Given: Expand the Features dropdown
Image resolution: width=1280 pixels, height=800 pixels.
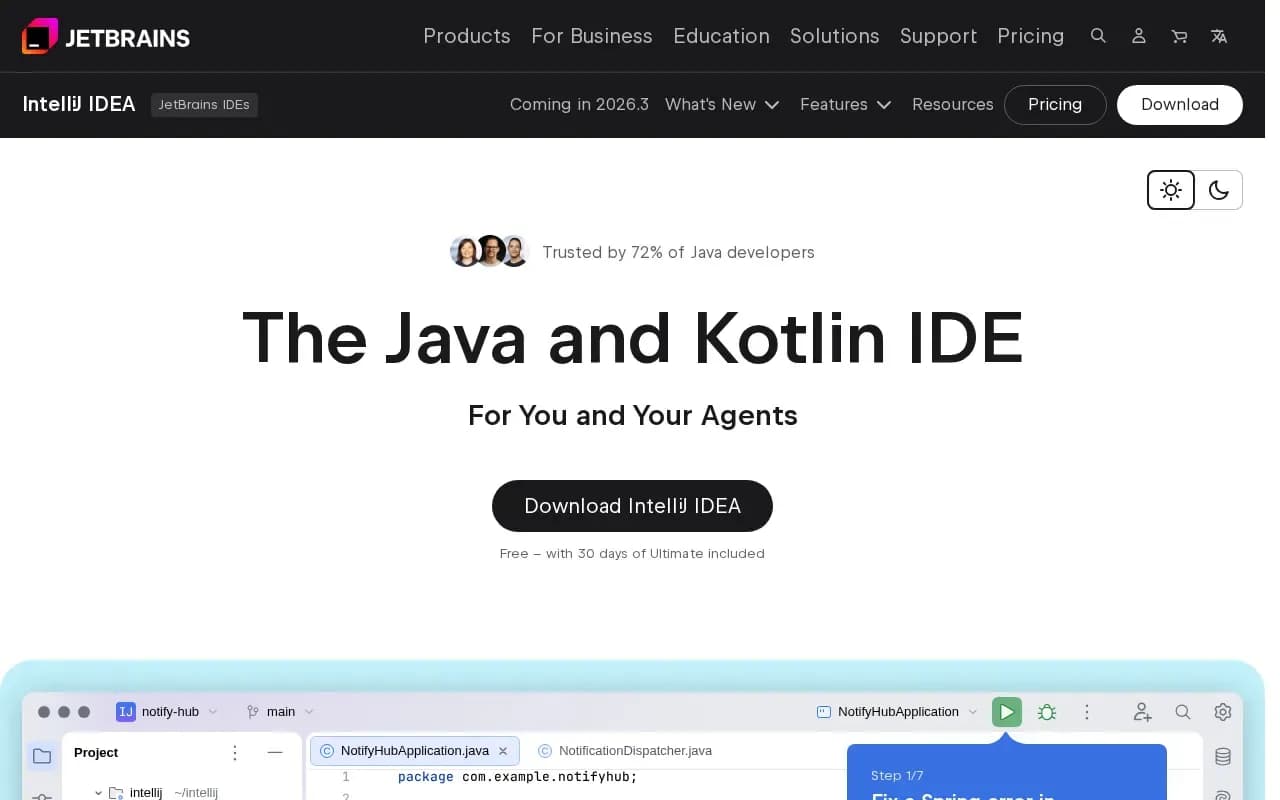Looking at the screenshot, I should (845, 104).
